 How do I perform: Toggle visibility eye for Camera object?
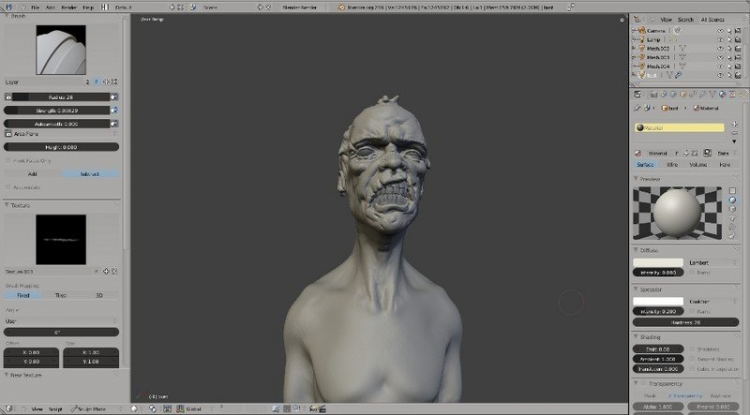720,31
